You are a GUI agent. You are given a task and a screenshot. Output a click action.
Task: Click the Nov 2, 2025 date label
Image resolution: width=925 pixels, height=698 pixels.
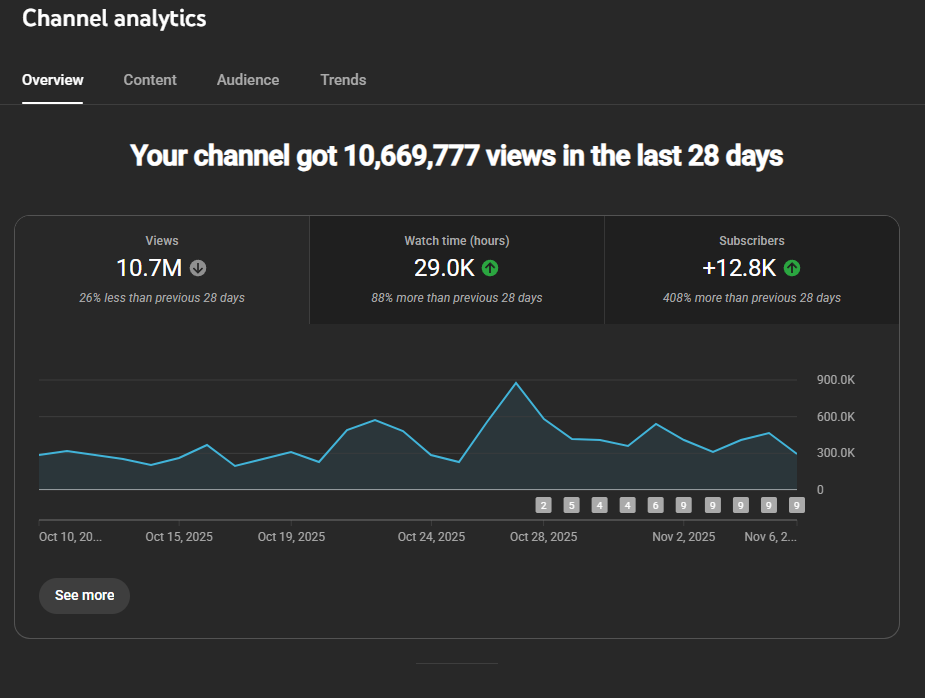click(683, 537)
